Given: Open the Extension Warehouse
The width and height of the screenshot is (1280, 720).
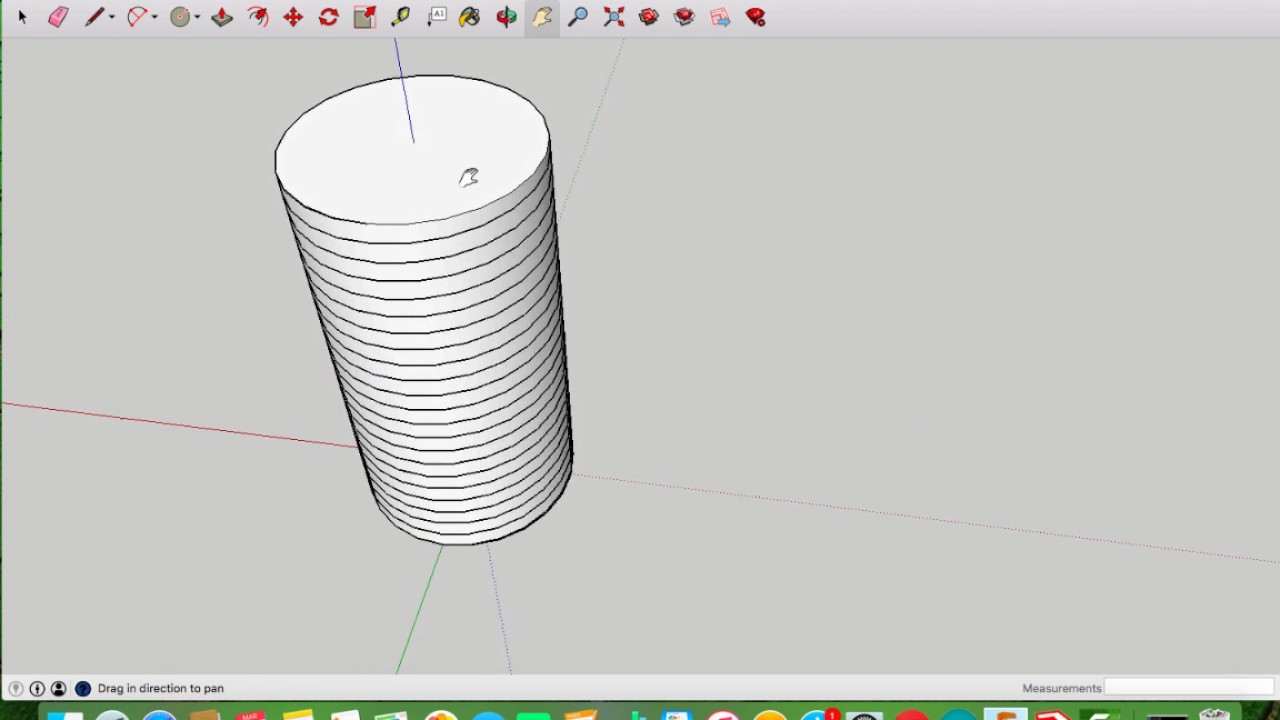Looking at the screenshot, I should tap(684, 17).
